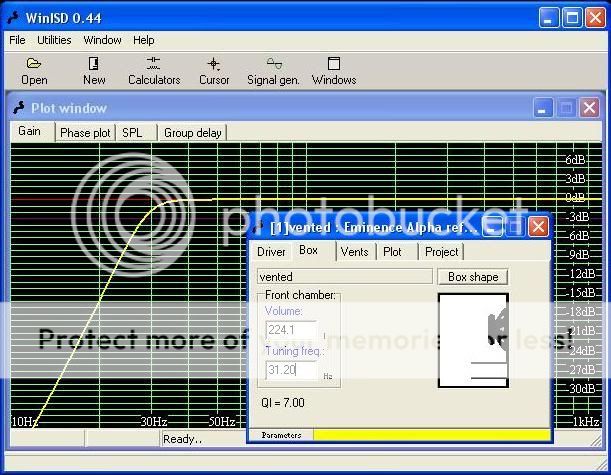This screenshot has height=475, width=611.
Task: Switch to the Vents tab
Action: 355,252
